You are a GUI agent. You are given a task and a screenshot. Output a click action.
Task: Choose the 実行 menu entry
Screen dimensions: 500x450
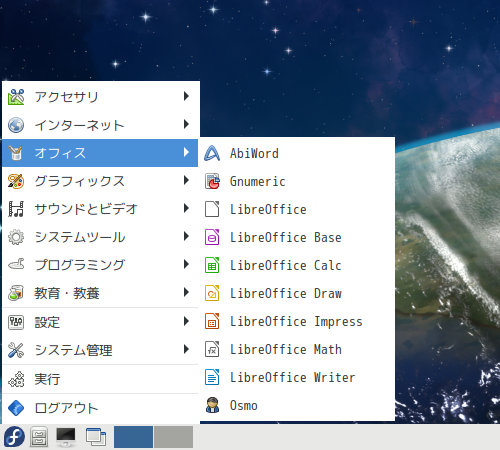[100, 379]
